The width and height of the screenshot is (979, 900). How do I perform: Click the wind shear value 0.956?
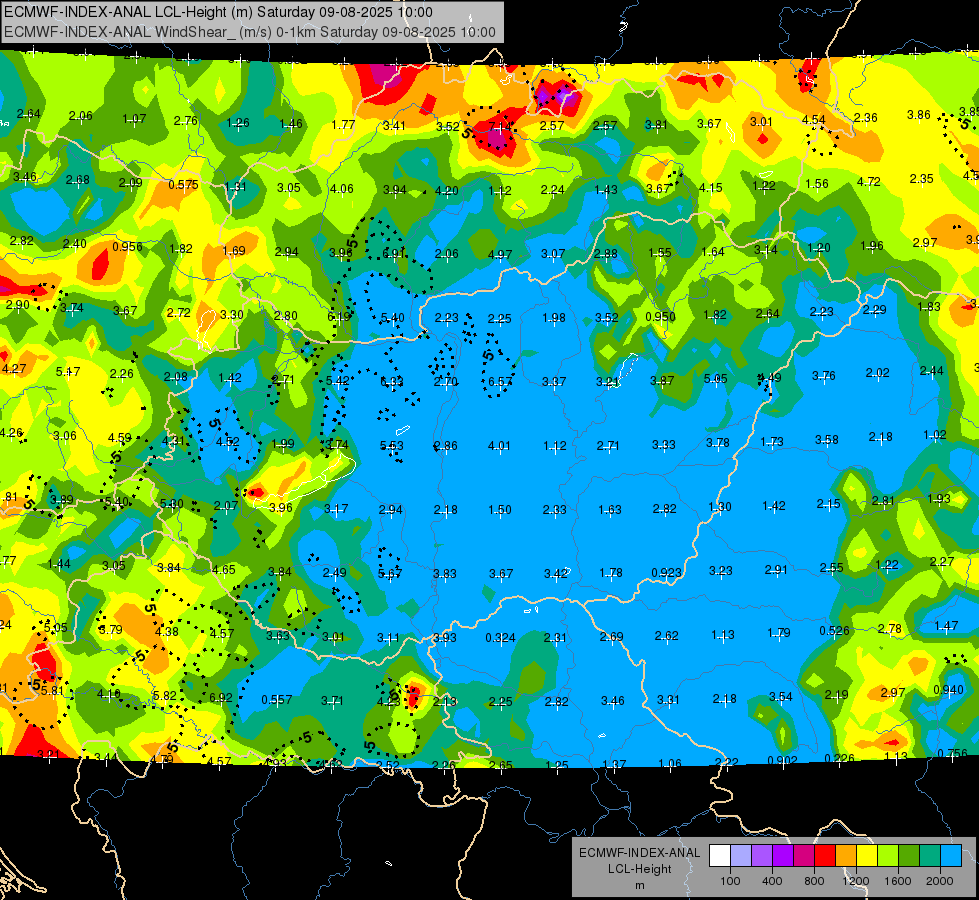(x=127, y=247)
